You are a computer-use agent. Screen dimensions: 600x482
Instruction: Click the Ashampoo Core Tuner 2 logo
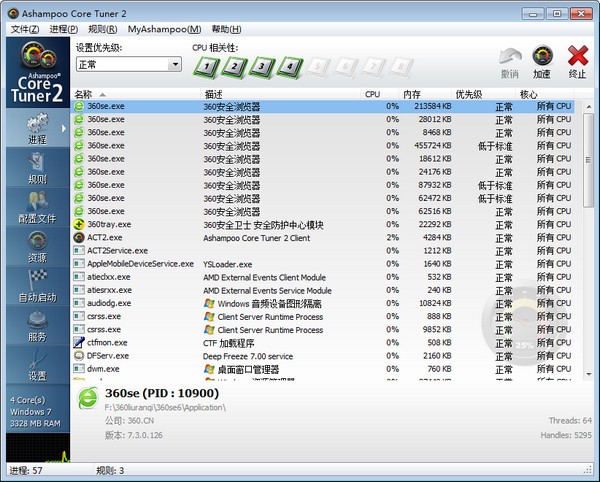(38, 72)
